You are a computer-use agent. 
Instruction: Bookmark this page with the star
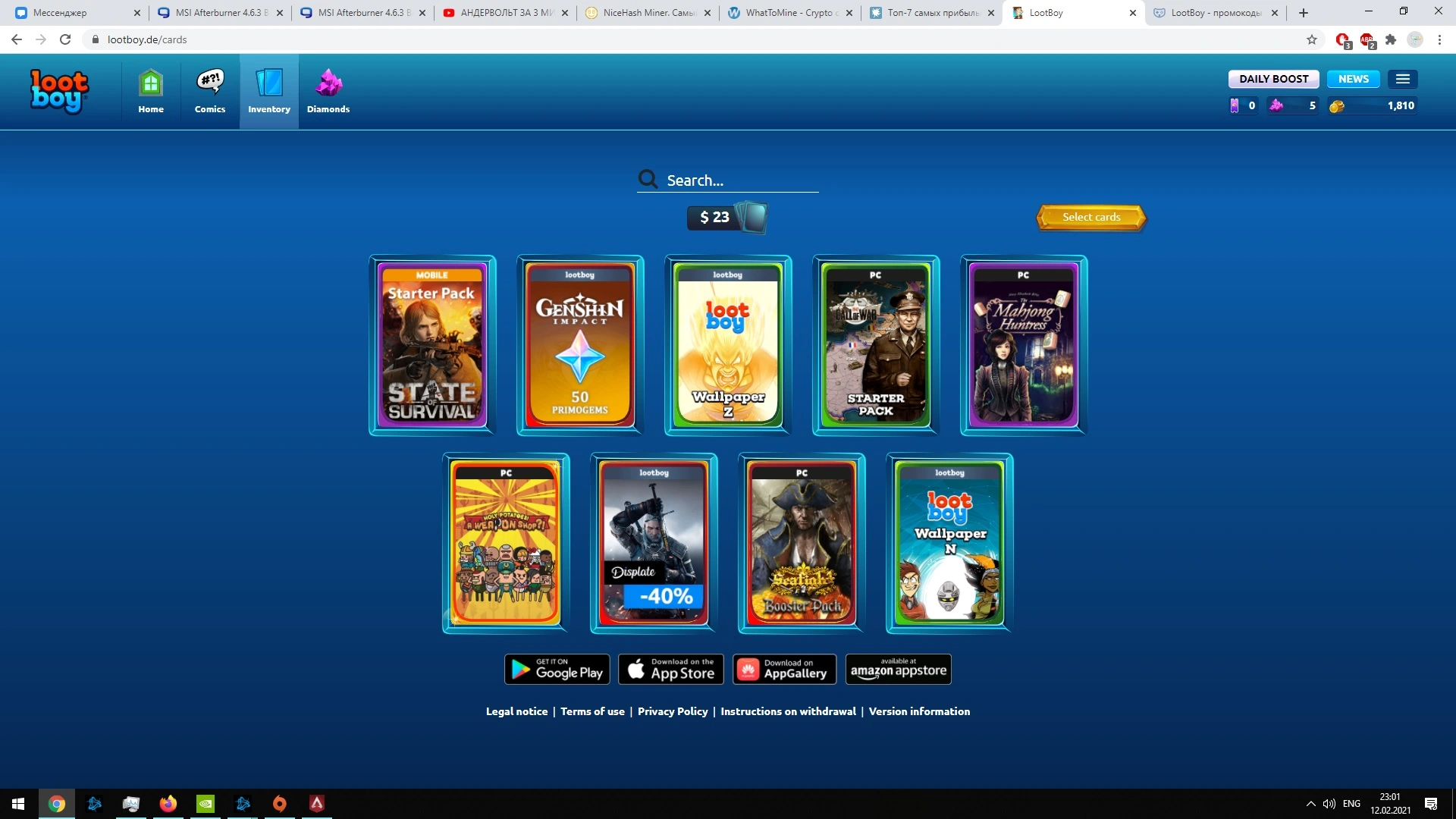pos(1312,39)
